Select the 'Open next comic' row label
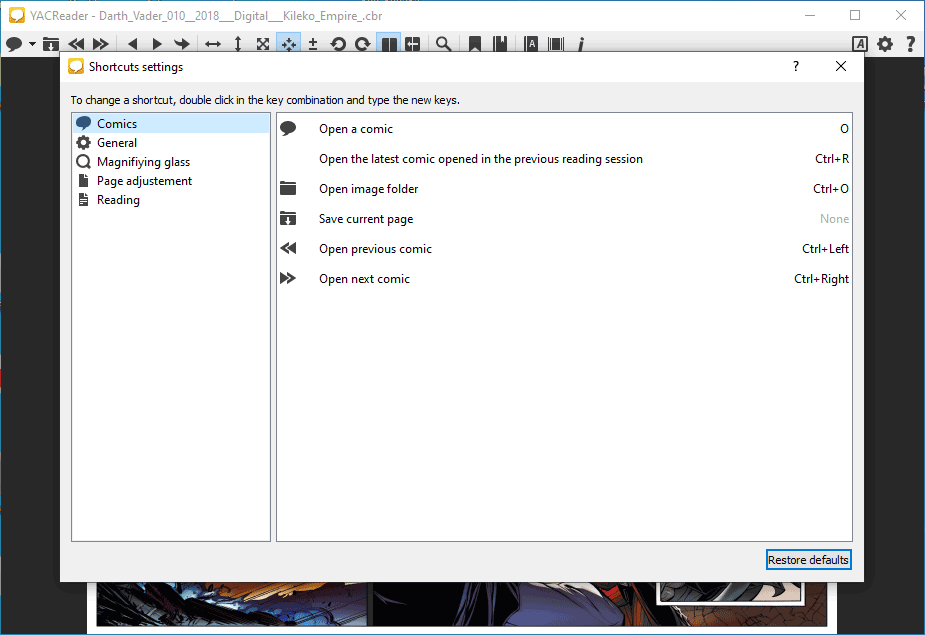The height and width of the screenshot is (635, 925). tap(364, 279)
